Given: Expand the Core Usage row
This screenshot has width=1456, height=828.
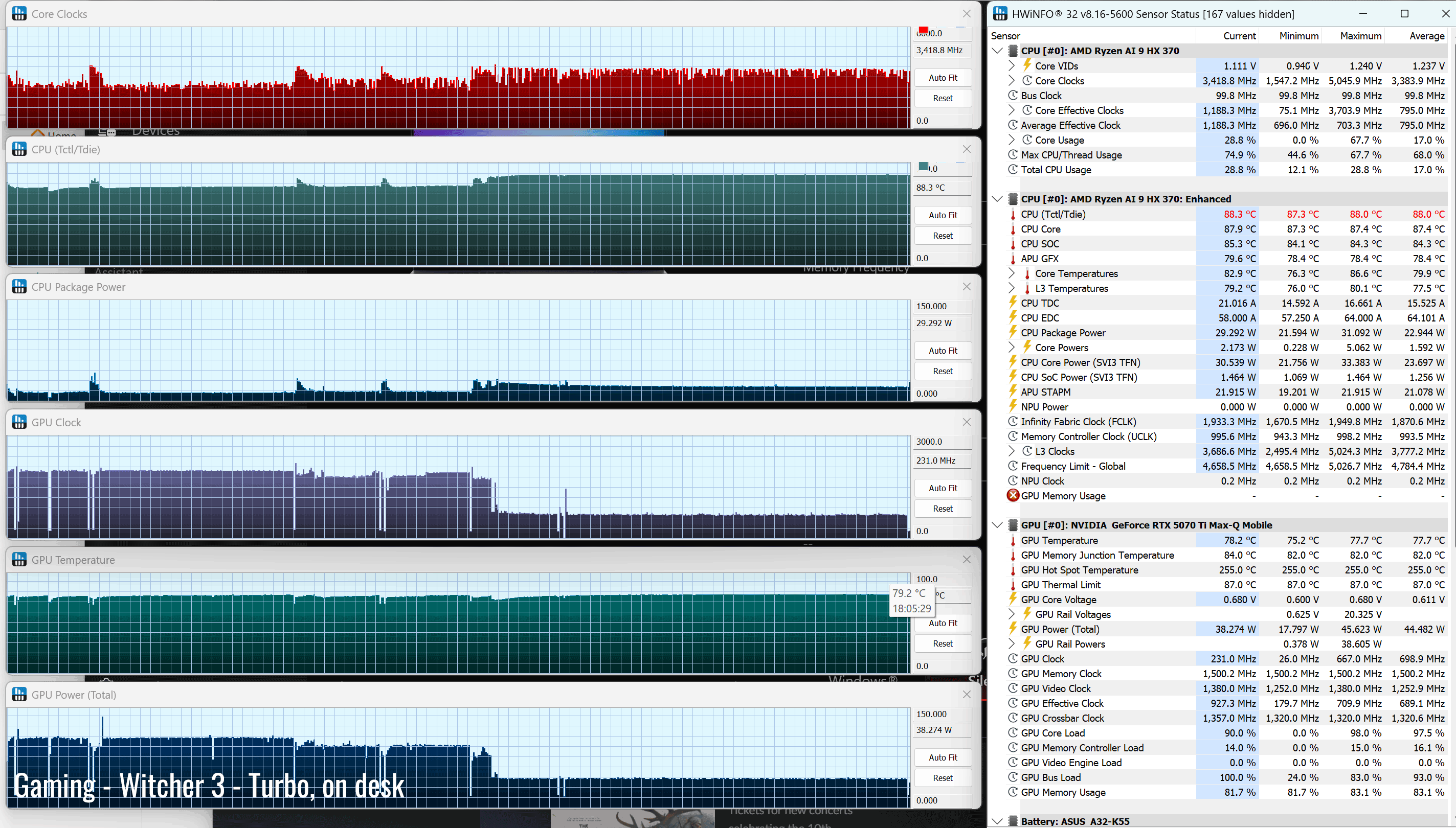Looking at the screenshot, I should (1012, 140).
